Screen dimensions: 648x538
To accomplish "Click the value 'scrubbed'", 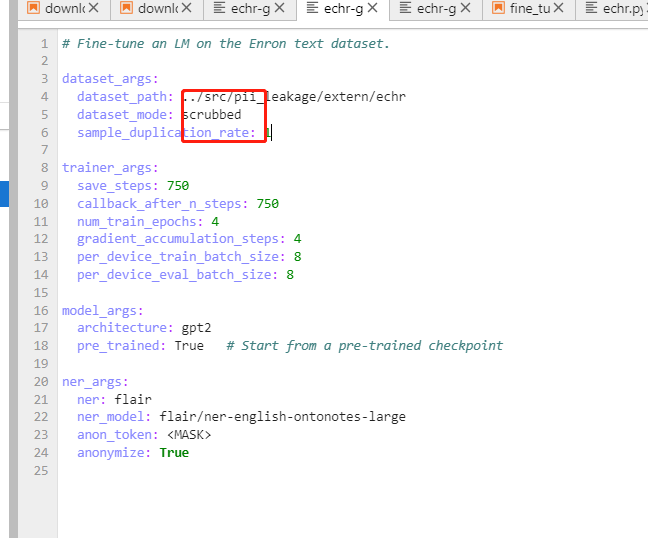I will 212,114.
